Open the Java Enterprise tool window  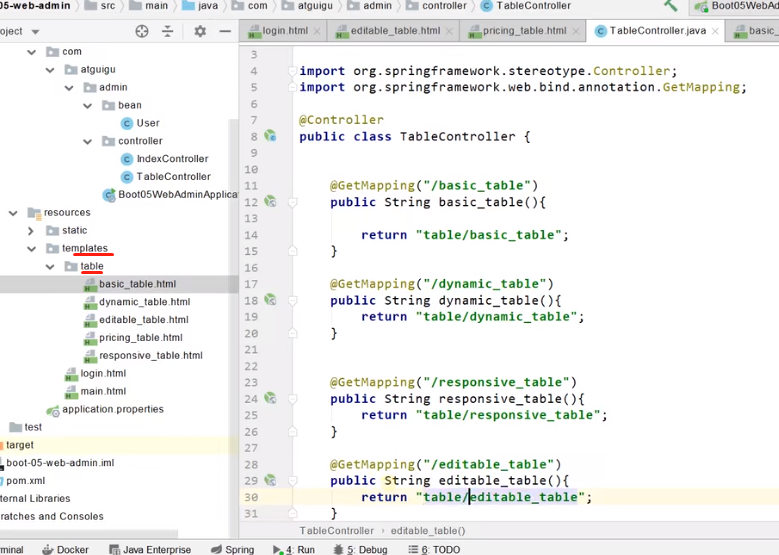click(x=150, y=549)
